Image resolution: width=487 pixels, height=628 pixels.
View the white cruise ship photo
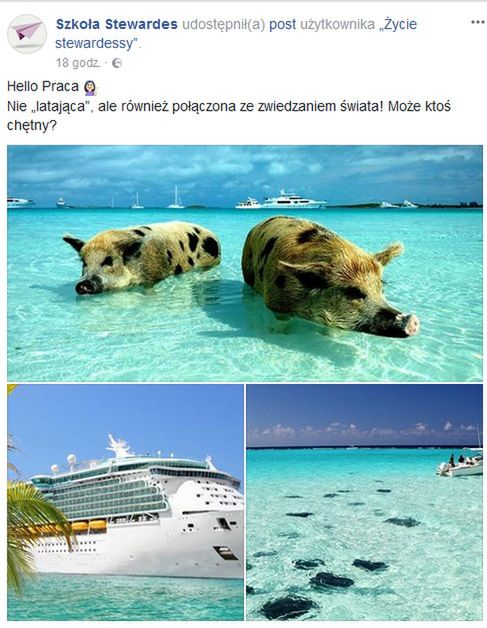tap(125, 502)
